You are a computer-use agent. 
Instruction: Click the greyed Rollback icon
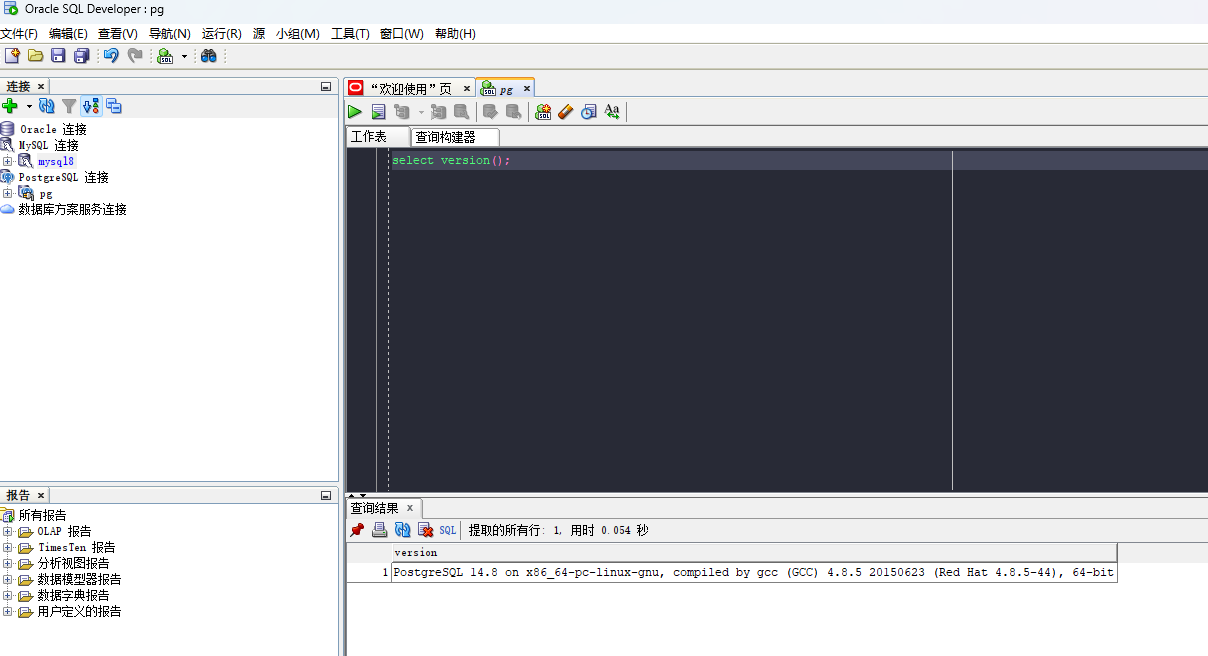click(513, 112)
